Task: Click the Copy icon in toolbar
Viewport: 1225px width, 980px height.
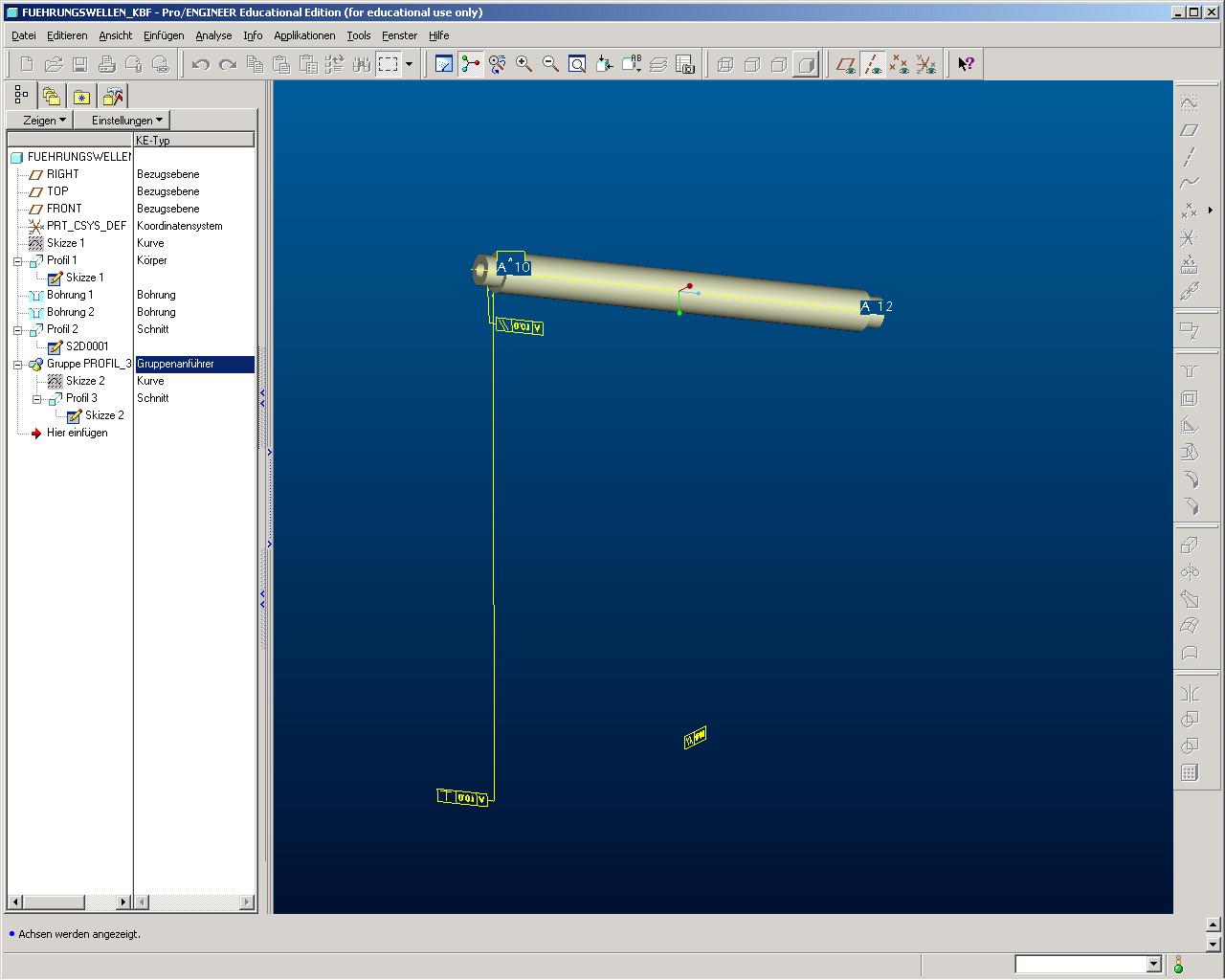Action: (255, 64)
